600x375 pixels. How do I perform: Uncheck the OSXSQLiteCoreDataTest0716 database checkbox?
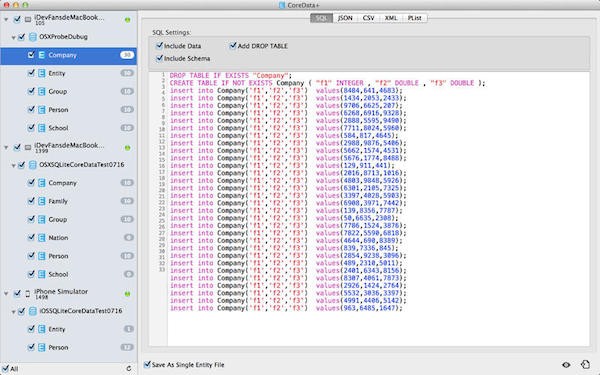click(21, 165)
